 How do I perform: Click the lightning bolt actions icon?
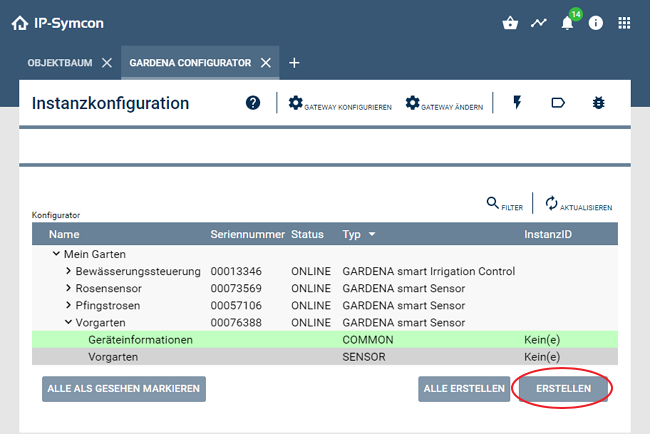(x=517, y=103)
